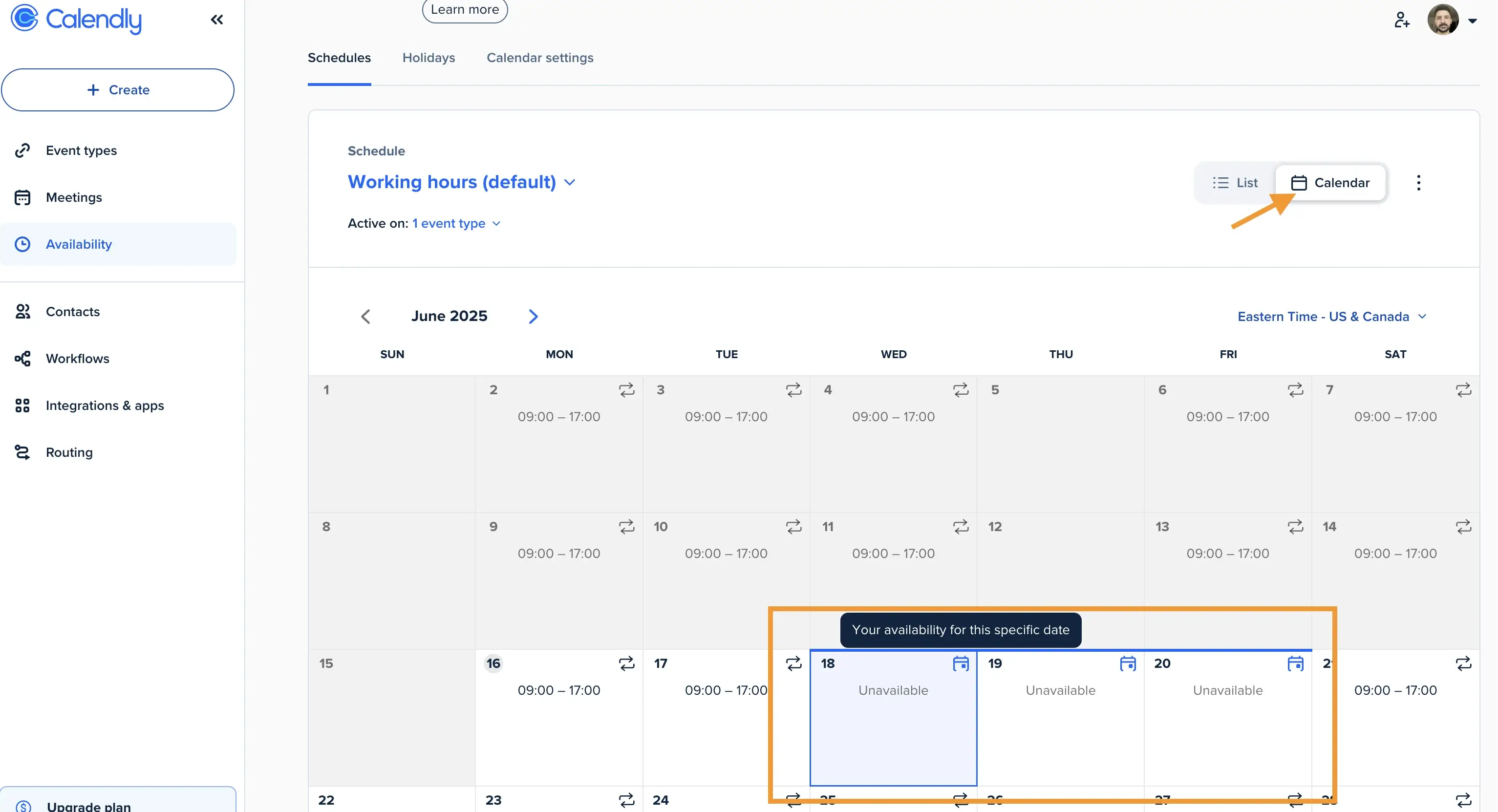Click the Learn more button

(465, 10)
